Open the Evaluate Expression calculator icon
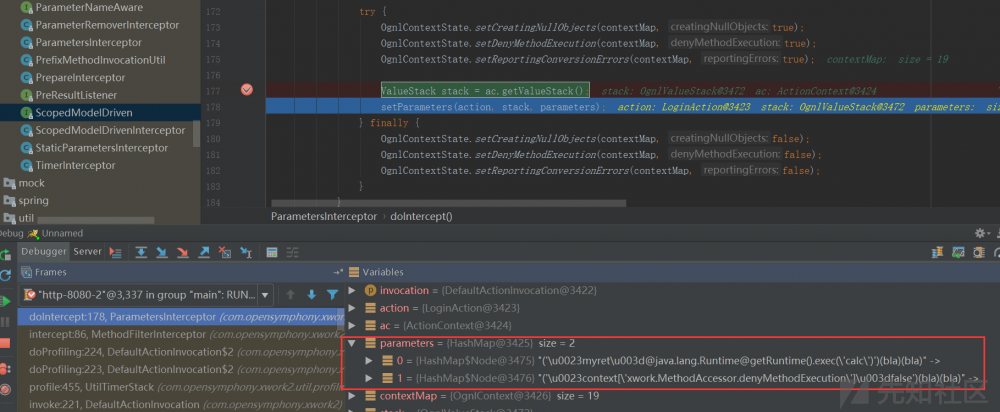This screenshot has height=412, width=1000. click(x=272, y=252)
